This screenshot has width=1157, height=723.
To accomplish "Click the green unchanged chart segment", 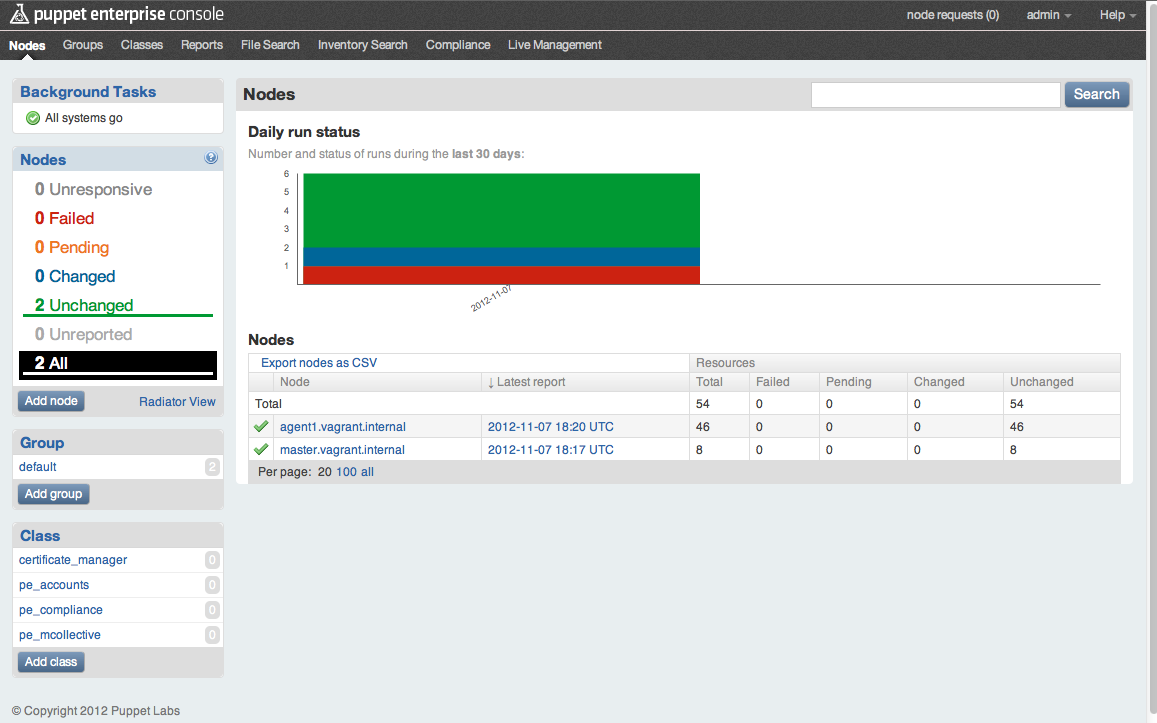I will [502, 210].
